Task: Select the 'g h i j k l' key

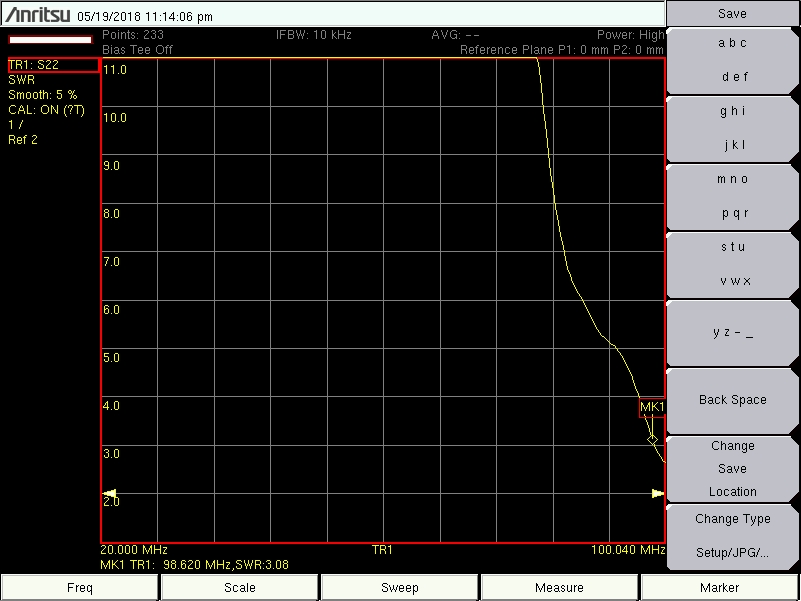Action: tap(732, 128)
